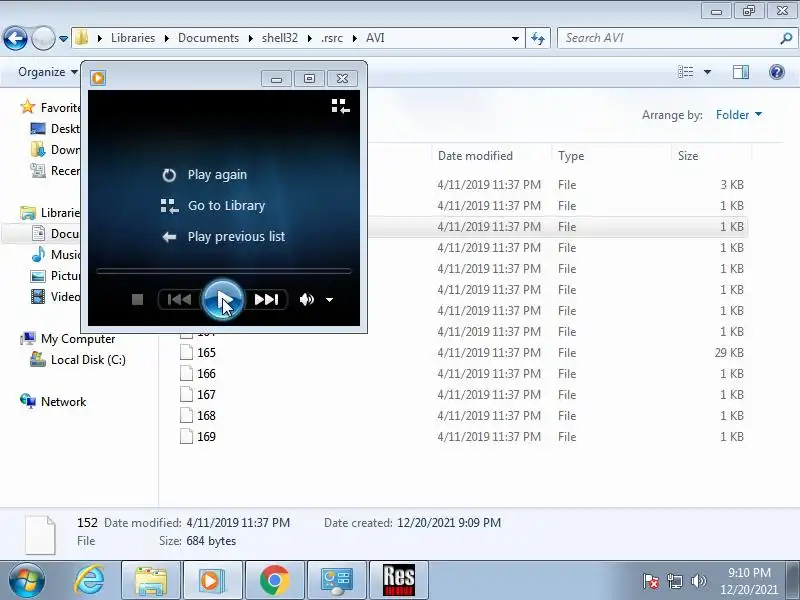Open Pictures library in navigation pane

click(x=55, y=276)
